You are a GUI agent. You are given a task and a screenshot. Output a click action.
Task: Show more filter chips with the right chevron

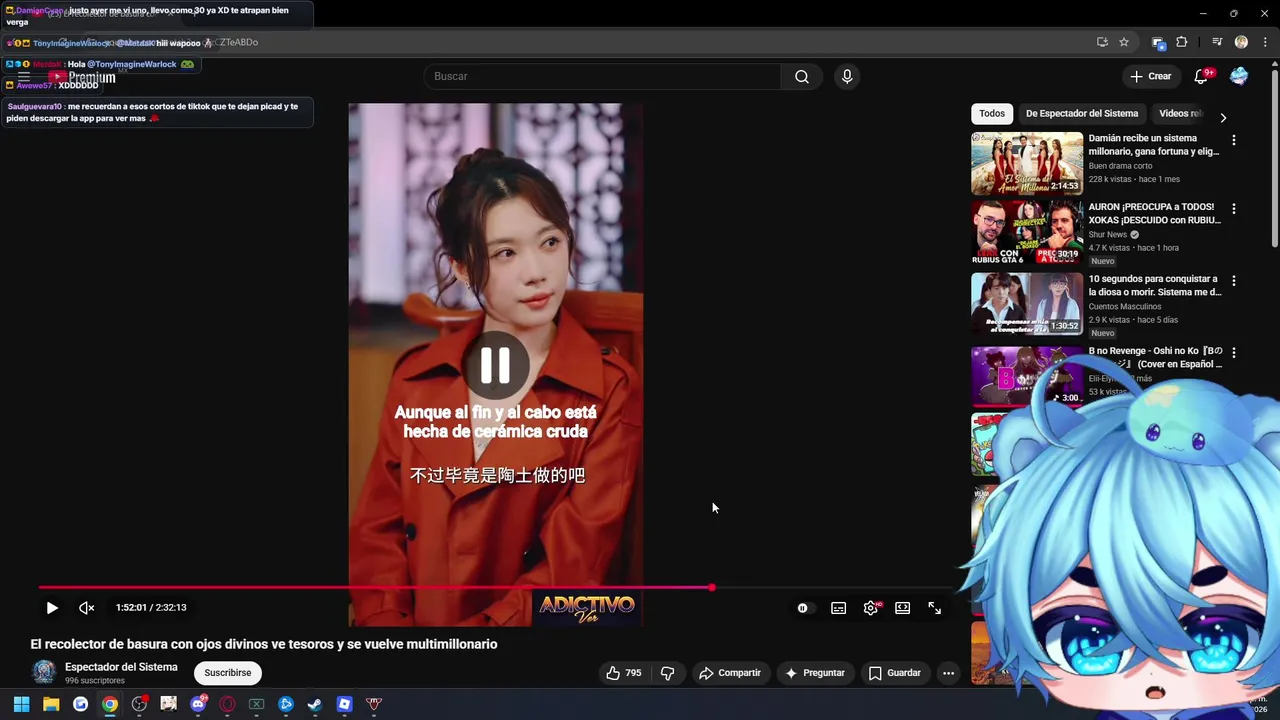[1223, 117]
